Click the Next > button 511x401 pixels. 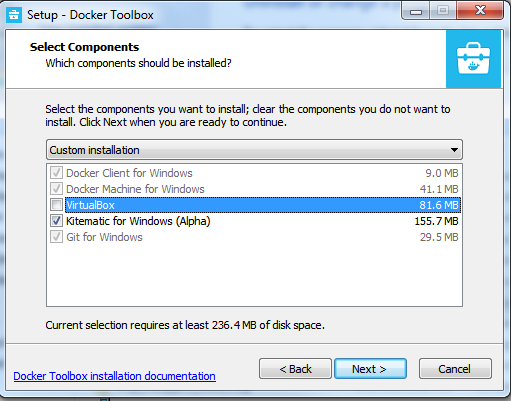[x=370, y=369]
